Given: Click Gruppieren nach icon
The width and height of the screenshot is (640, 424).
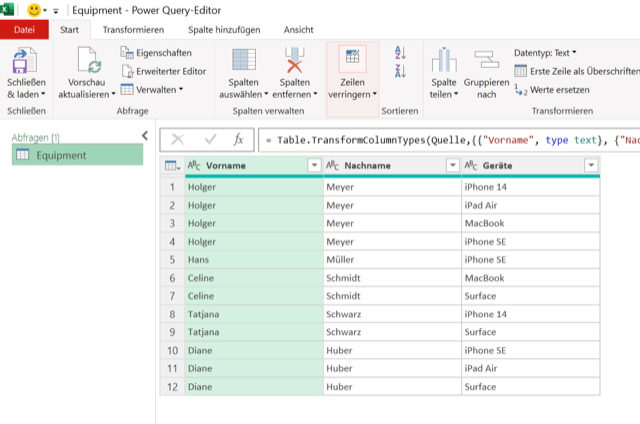Looking at the screenshot, I should pyautogui.click(x=487, y=60).
